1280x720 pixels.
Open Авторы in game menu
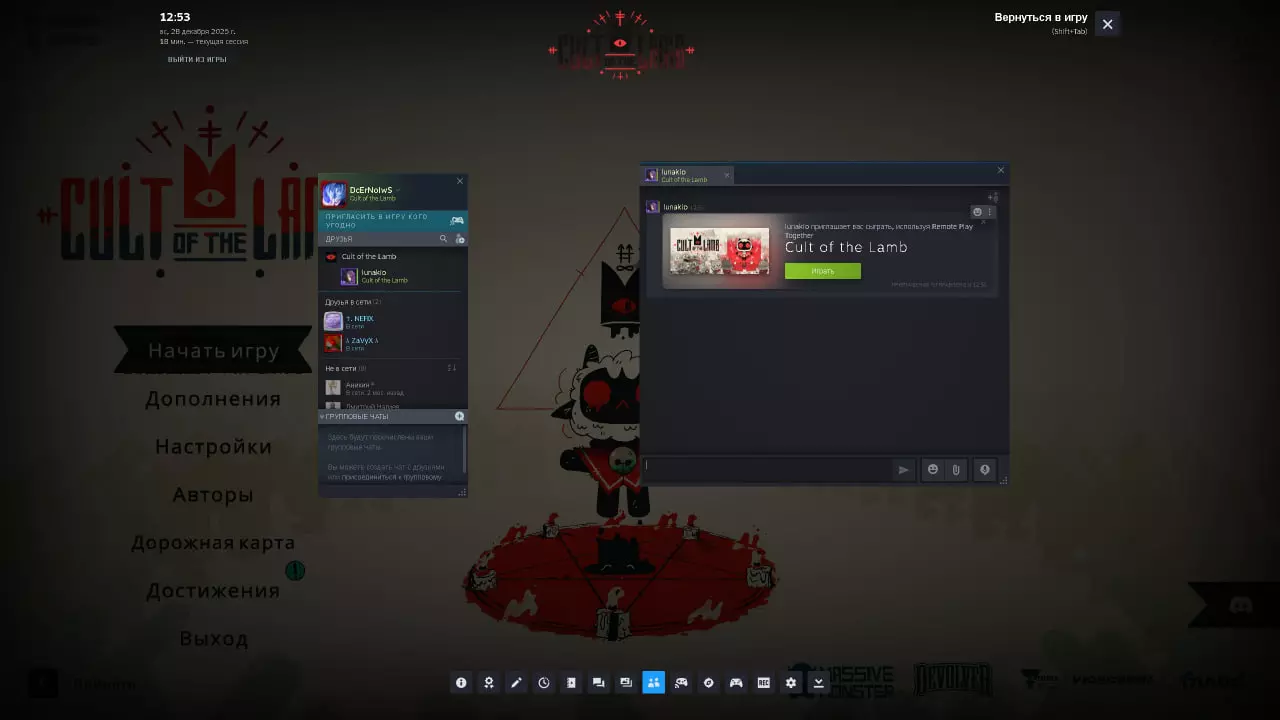[213, 495]
